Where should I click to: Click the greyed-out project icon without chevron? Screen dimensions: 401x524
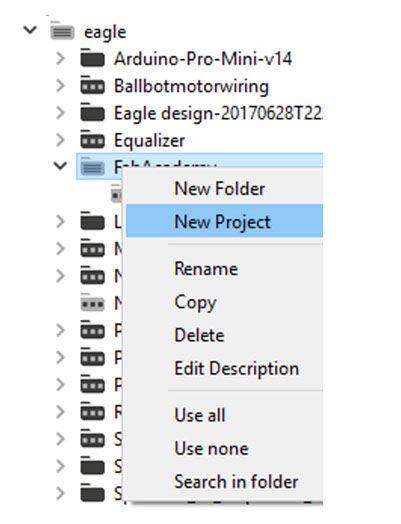(93, 303)
